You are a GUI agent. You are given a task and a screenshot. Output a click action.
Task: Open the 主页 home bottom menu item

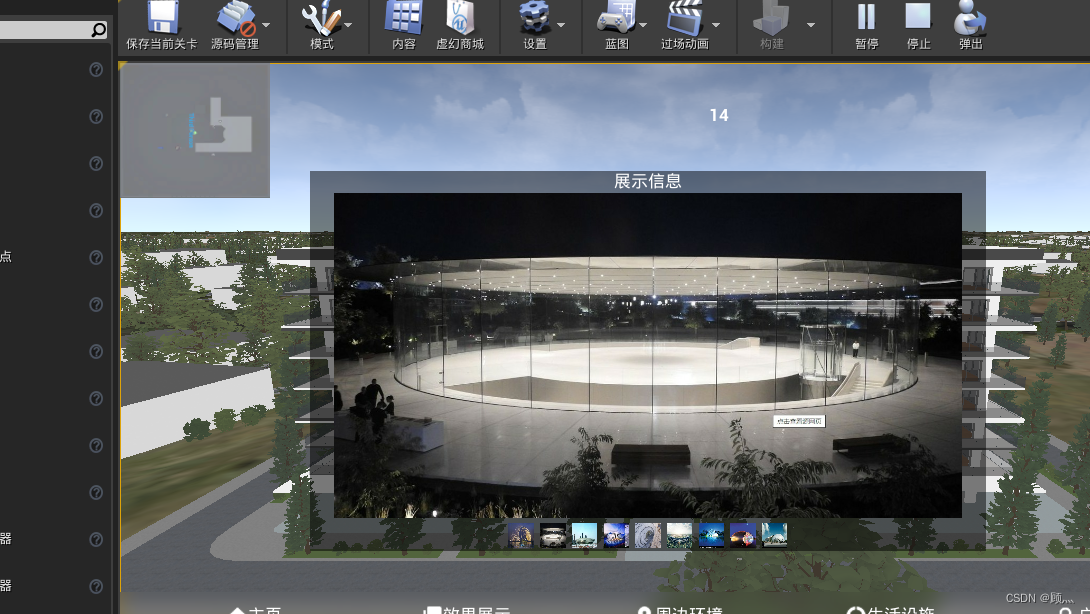(x=256, y=609)
